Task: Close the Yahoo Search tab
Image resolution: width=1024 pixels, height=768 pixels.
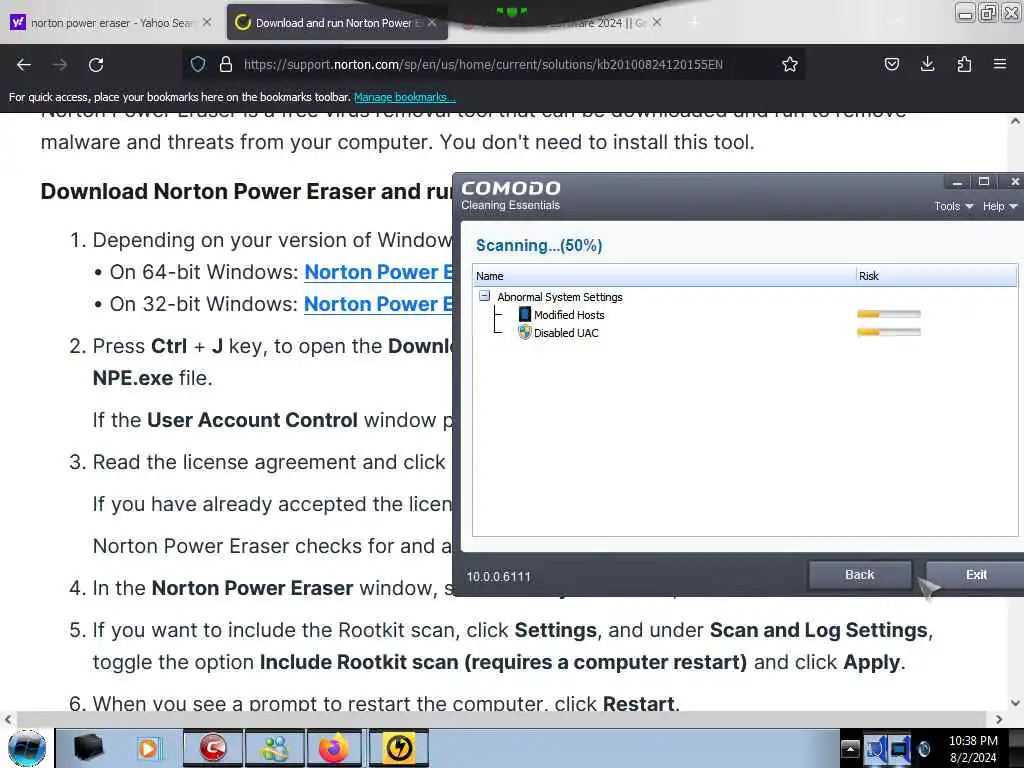Action: (207, 22)
